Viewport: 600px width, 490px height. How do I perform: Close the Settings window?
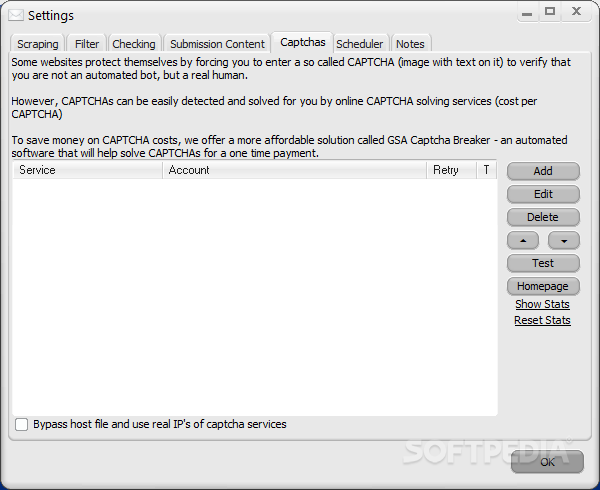(576, 11)
